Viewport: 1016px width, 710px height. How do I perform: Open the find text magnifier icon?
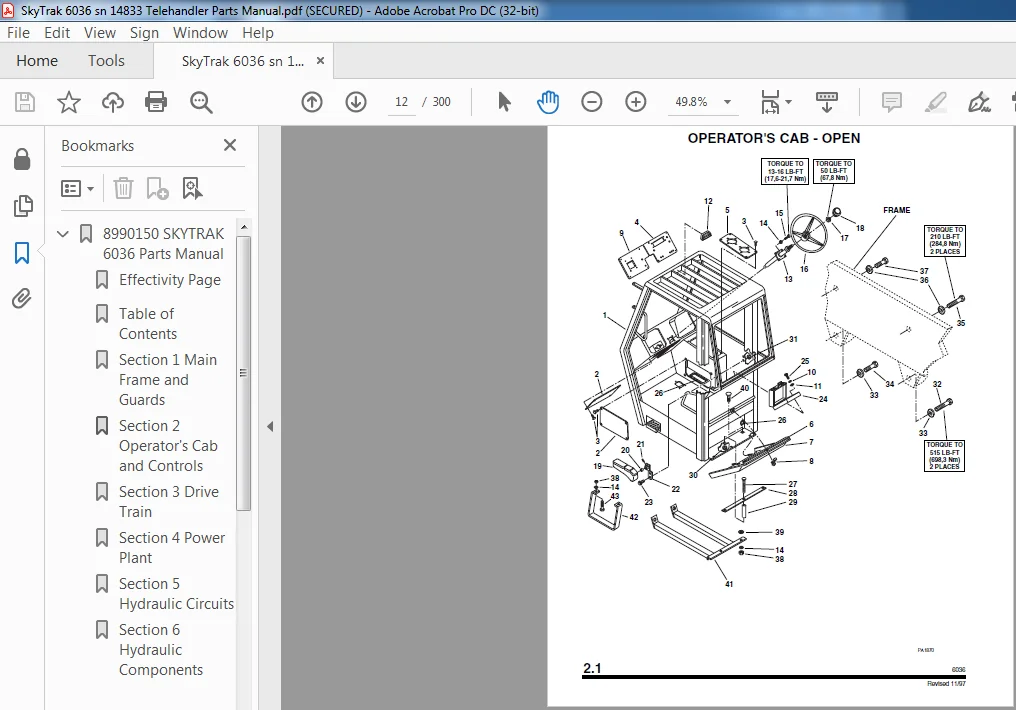[201, 102]
